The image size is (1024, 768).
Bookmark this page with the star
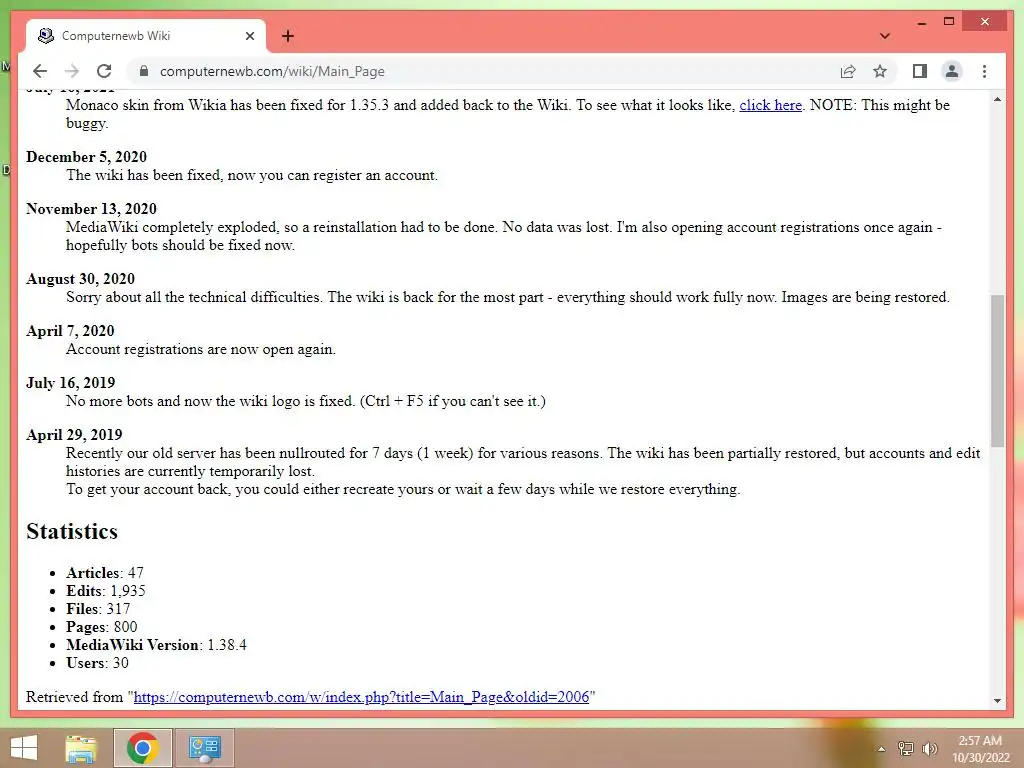point(880,71)
